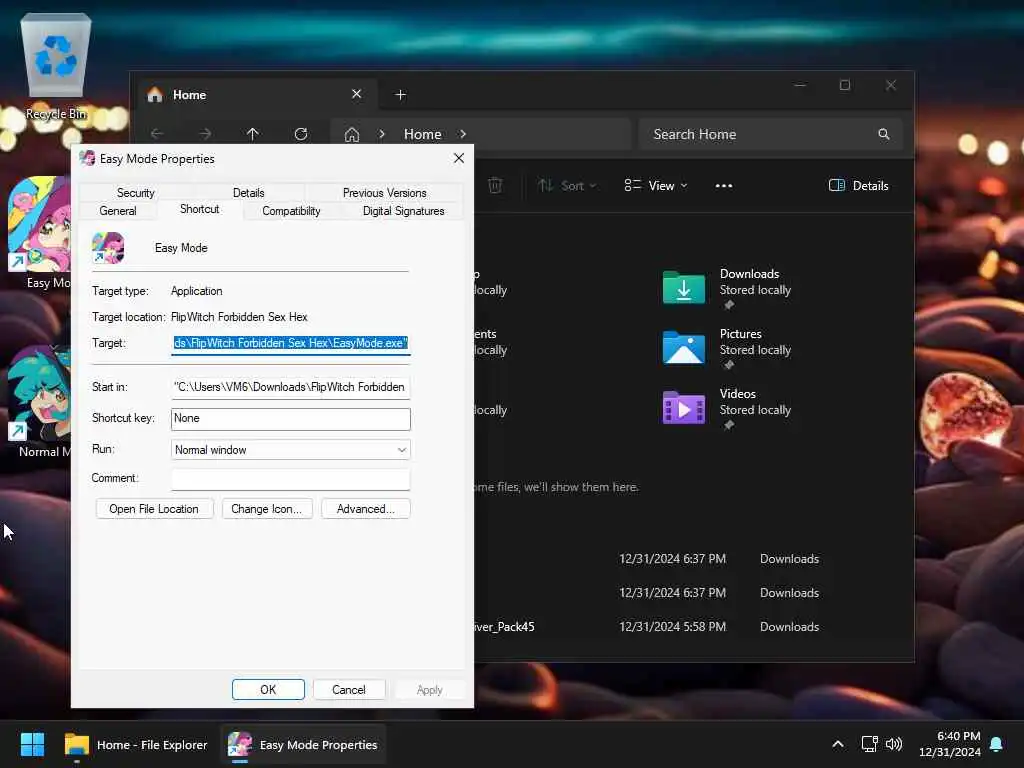Go up one folder level
Screen dimensions: 1024x768
coord(253,134)
